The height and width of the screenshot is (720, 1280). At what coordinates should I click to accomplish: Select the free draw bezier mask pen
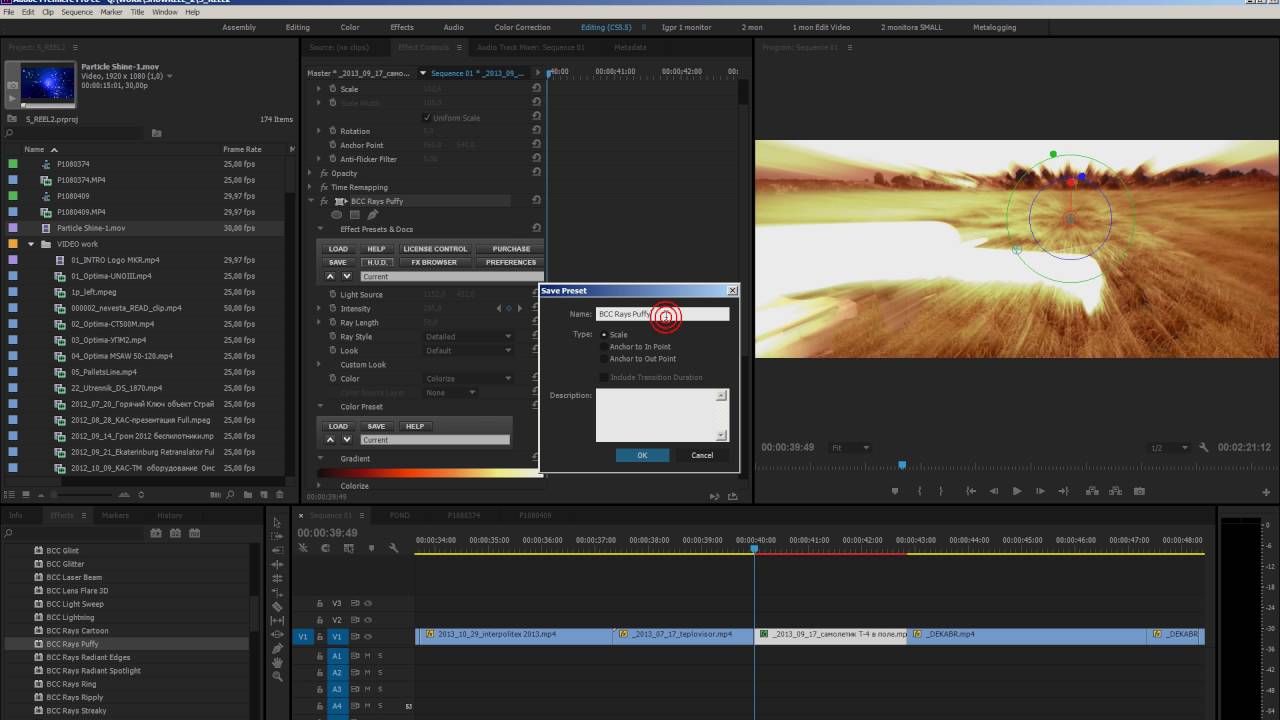pyautogui.click(x=372, y=215)
